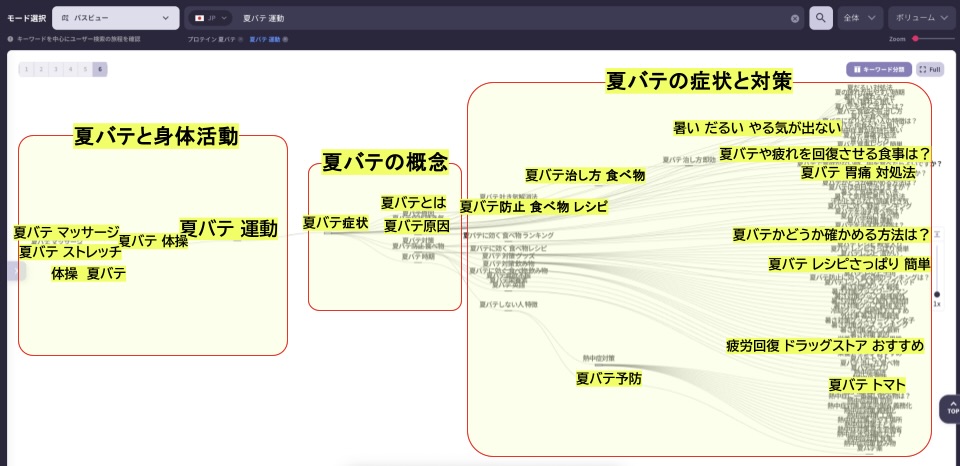Click the キーワード分類 button
Screen dimensions: 960x466
(879, 69)
